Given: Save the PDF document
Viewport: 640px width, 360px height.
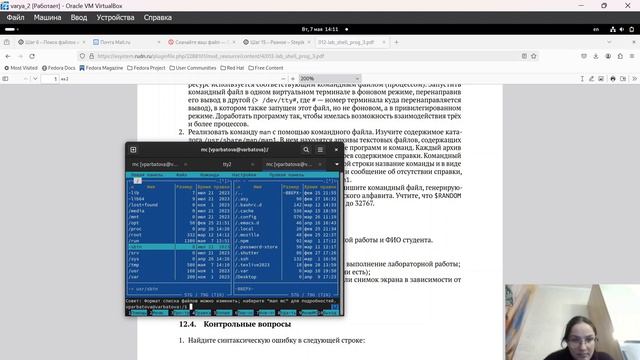Looking at the screenshot, I should point(623,78).
